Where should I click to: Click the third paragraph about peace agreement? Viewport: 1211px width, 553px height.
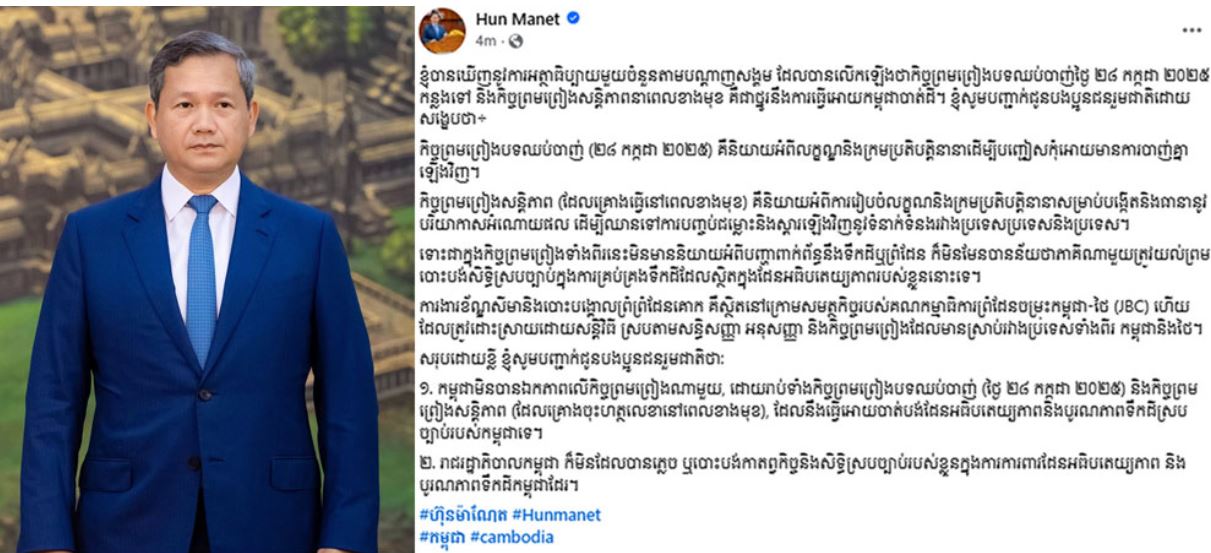tap(805, 211)
